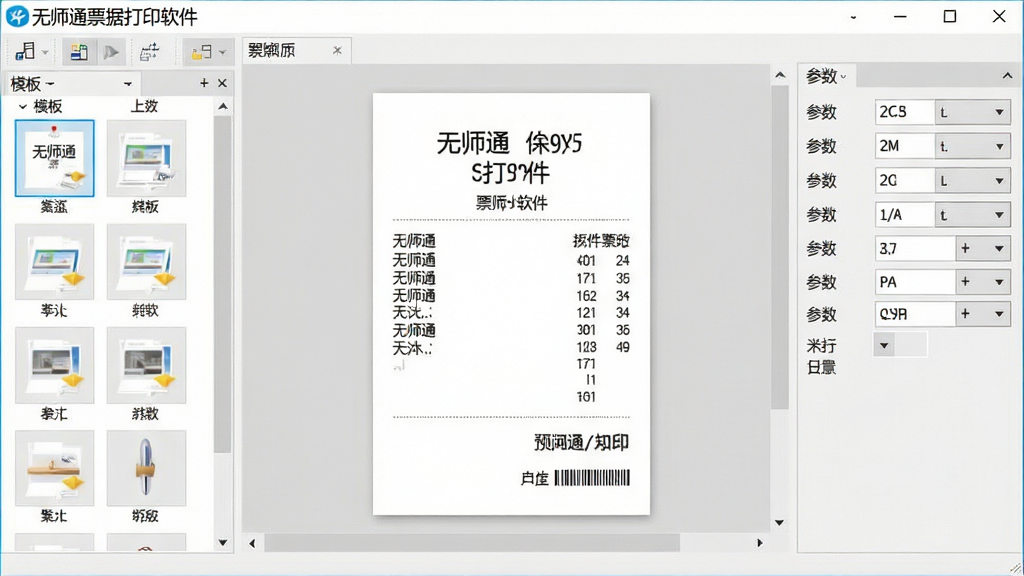Click the 2CS parameter input field
Screen dimensions: 1024x576
[x=904, y=112]
